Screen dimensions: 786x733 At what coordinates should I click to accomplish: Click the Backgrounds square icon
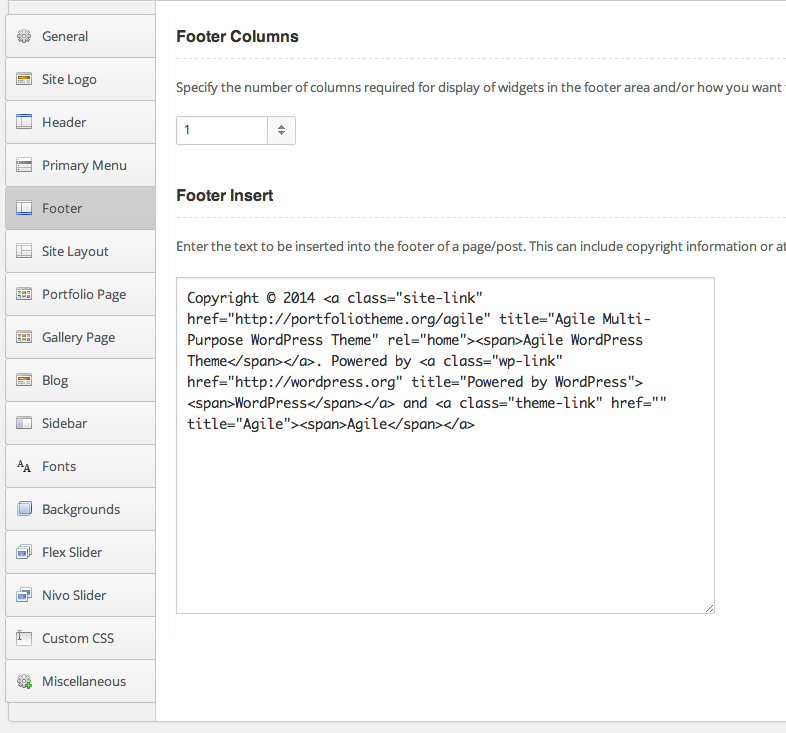click(24, 509)
